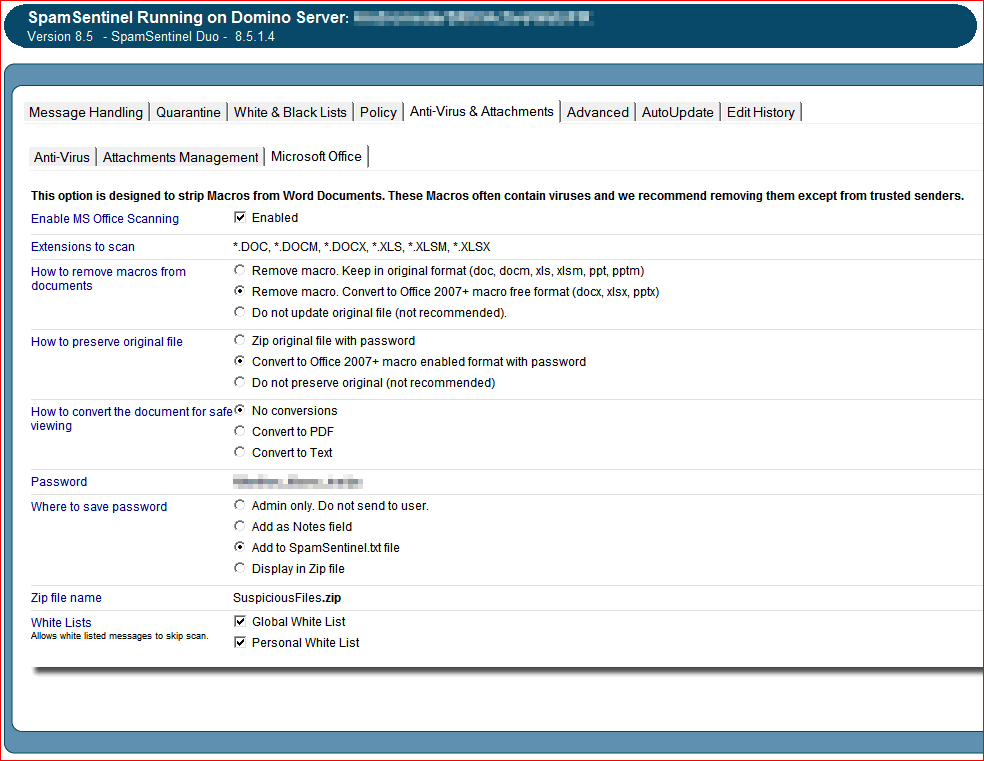
Task: Select the Microsoft Office sub-tab
Action: [316, 157]
